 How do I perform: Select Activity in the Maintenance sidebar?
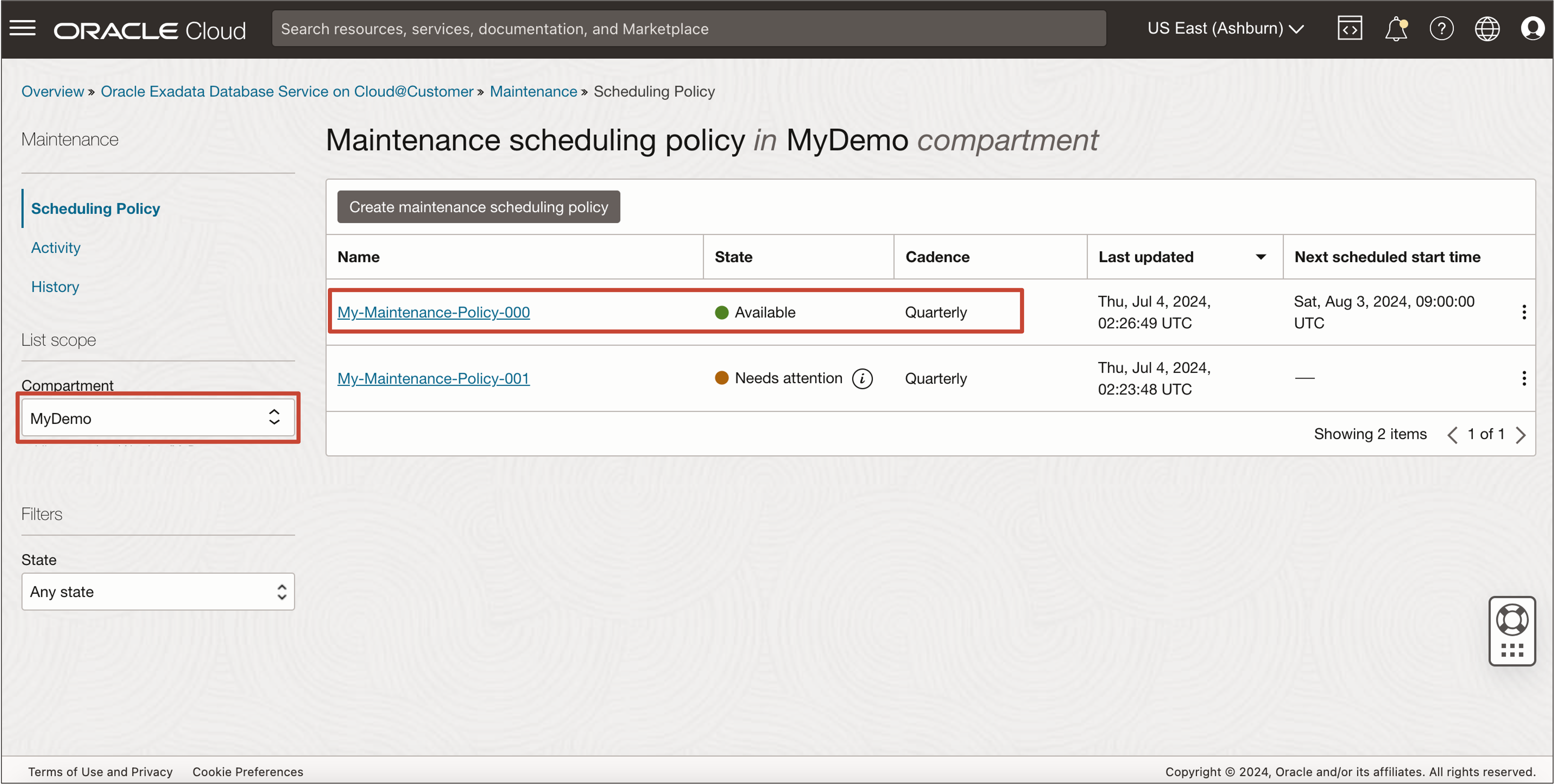pyautogui.click(x=55, y=247)
